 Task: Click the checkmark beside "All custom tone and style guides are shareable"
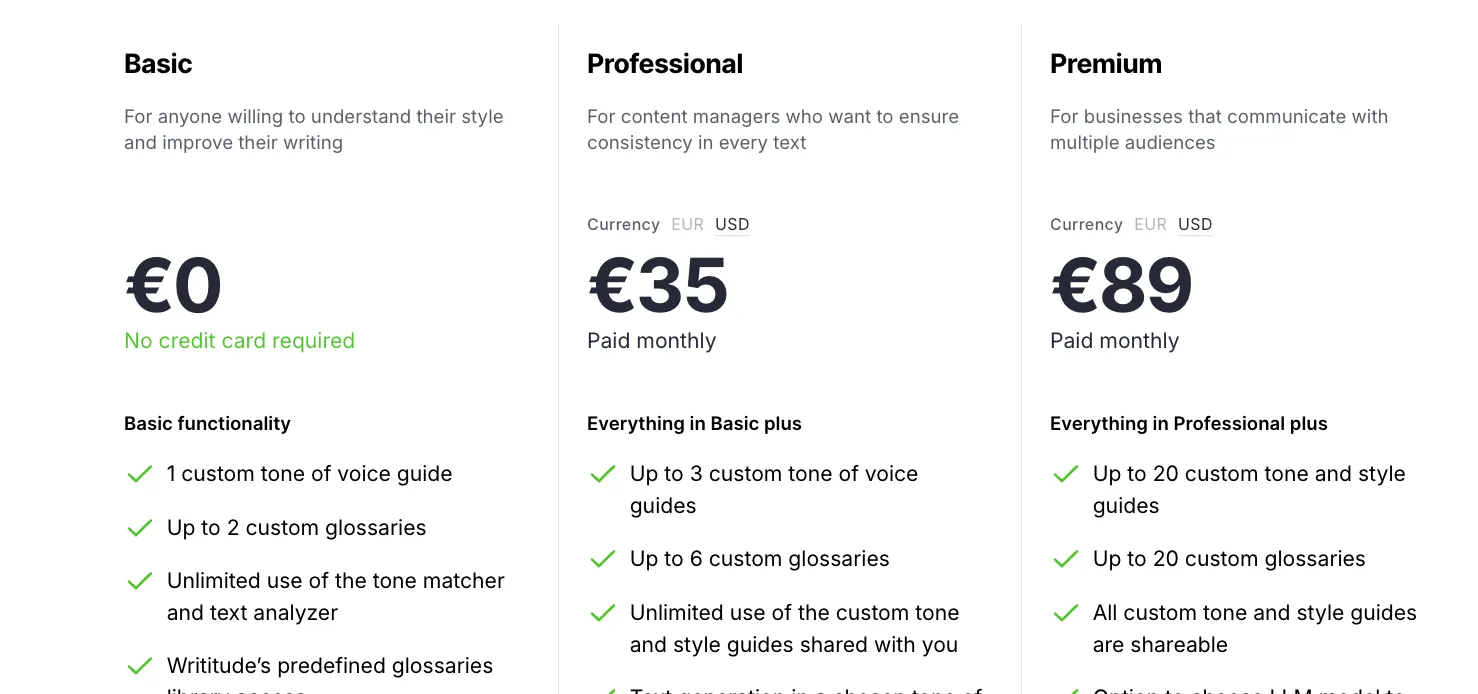(x=1066, y=613)
